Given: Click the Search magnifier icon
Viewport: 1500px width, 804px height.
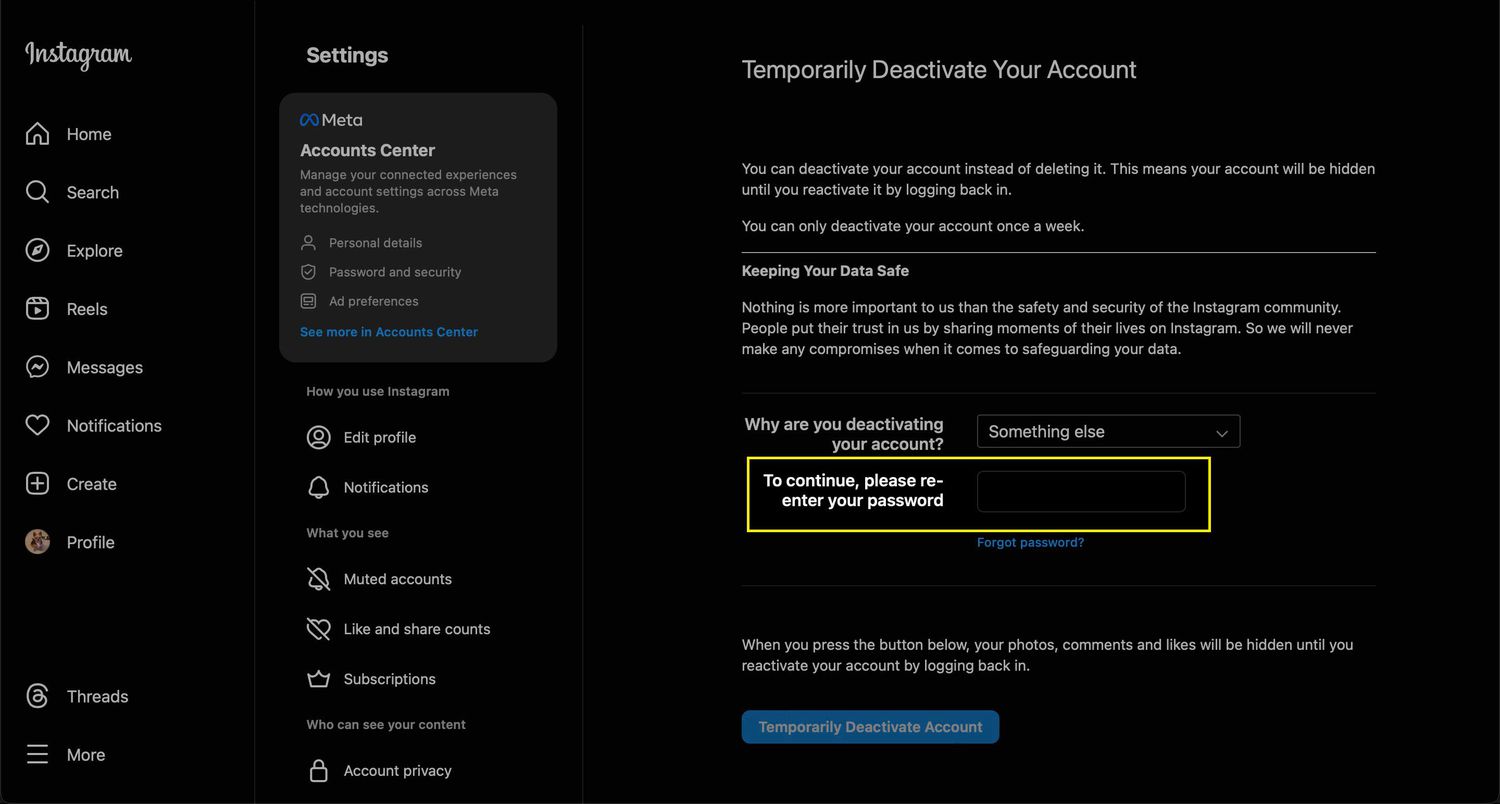Looking at the screenshot, I should coord(37,192).
